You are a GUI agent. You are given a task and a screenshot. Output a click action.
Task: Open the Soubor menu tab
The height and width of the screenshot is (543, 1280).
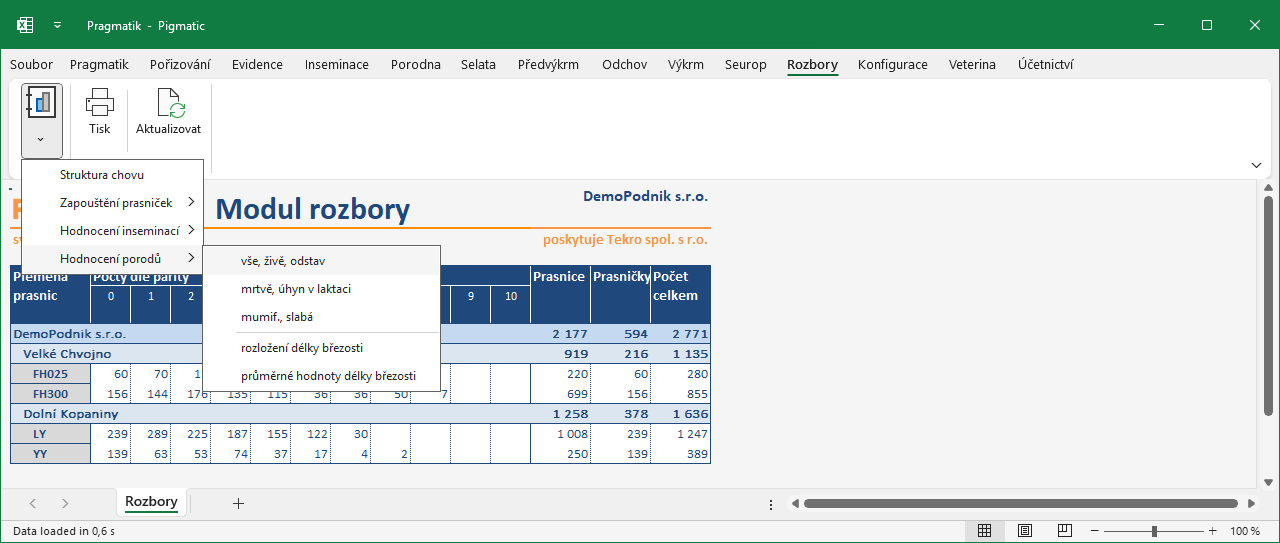(31, 65)
